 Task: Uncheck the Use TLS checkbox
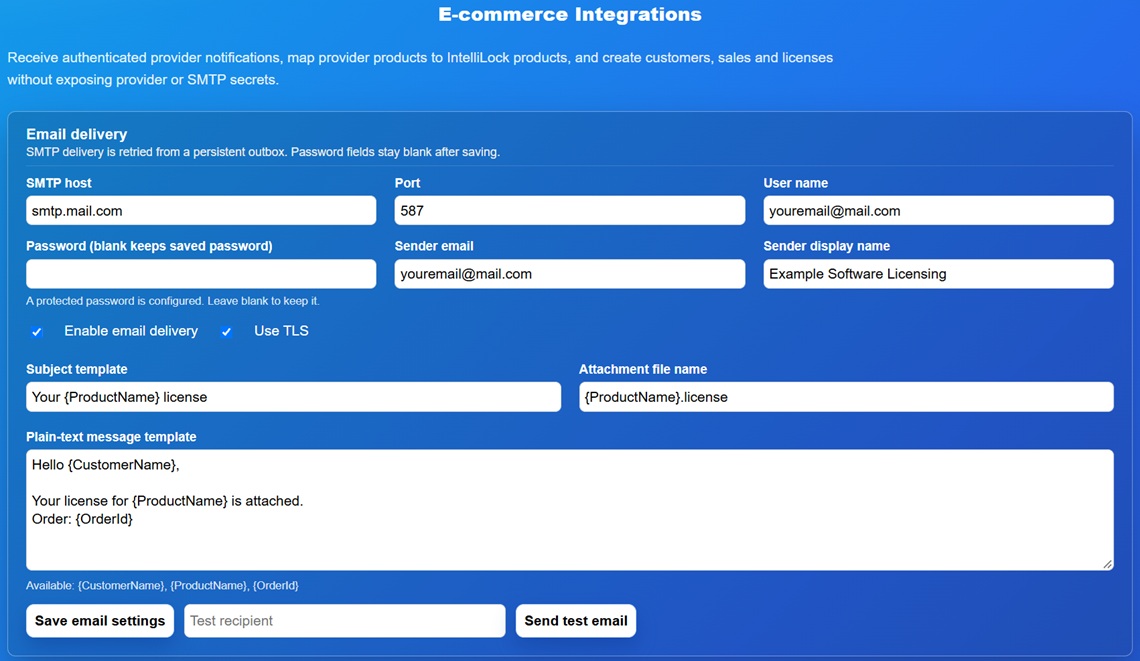click(226, 332)
